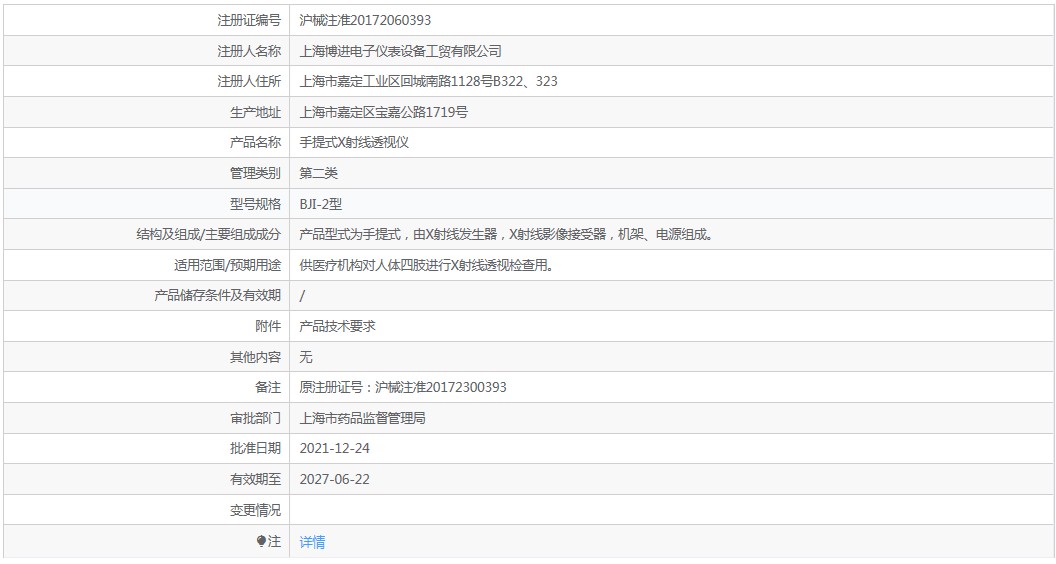Click the 型号规格 label

pos(255,204)
